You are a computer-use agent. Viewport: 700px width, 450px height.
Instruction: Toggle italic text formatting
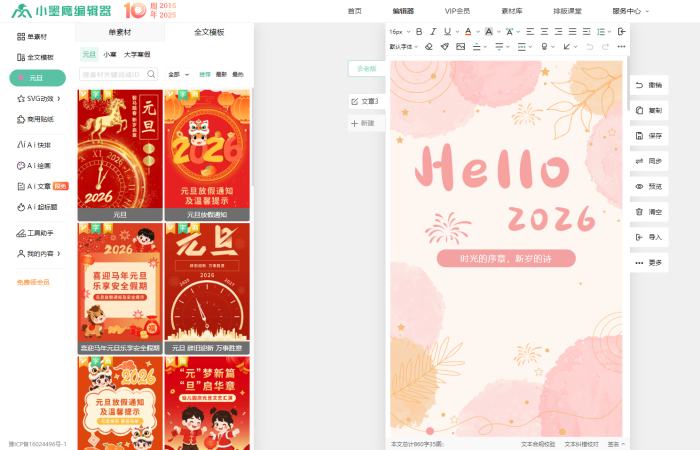pos(433,32)
